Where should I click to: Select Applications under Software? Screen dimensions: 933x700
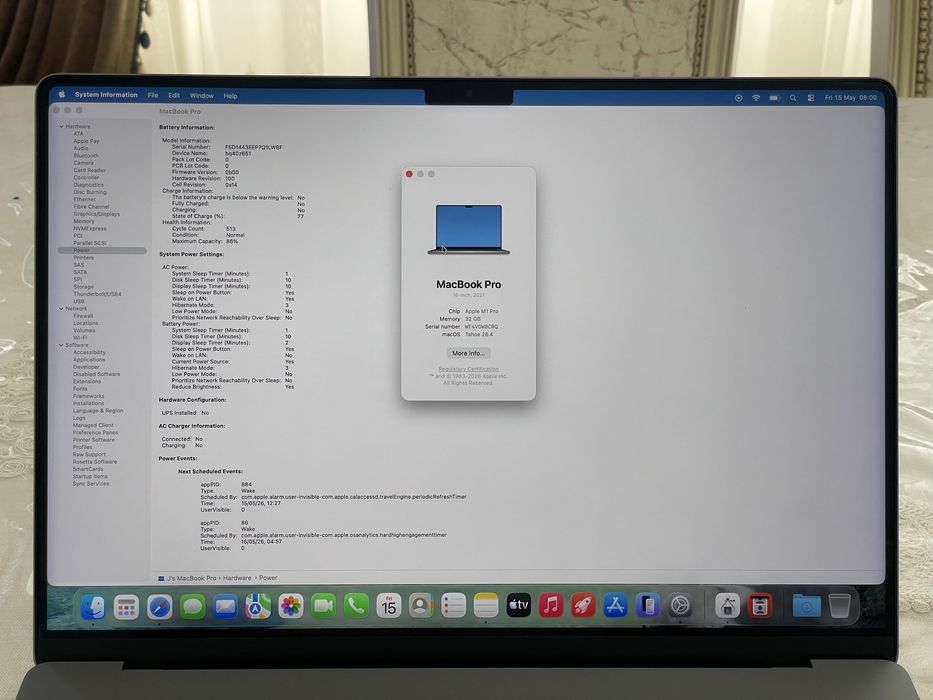[x=89, y=360]
